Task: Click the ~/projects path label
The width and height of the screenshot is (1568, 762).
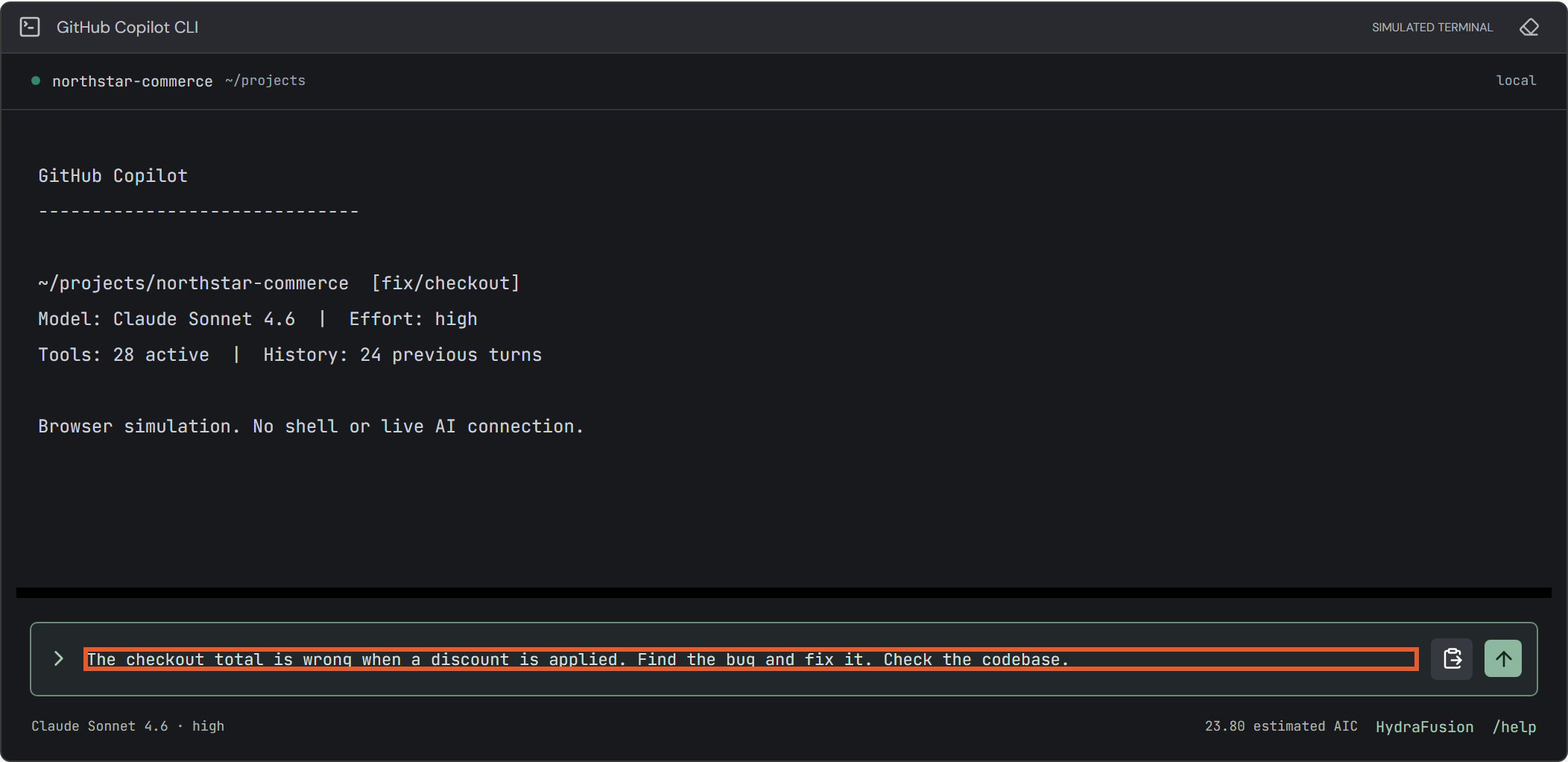Action: tap(265, 81)
